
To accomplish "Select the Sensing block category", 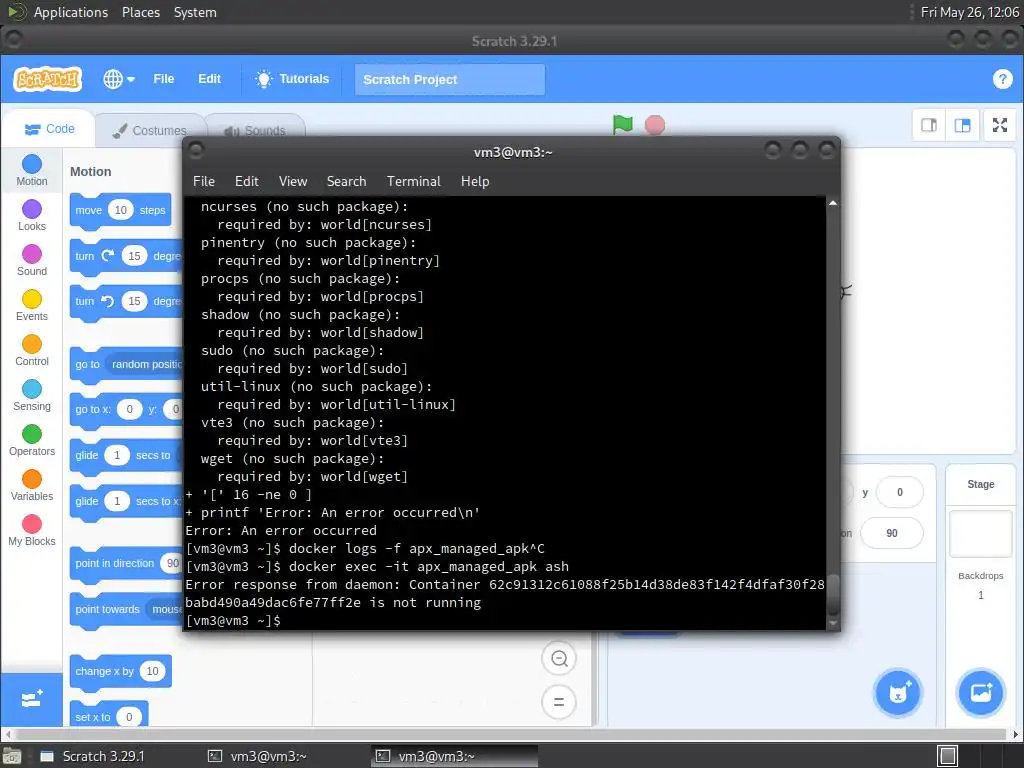I will click(31, 396).
